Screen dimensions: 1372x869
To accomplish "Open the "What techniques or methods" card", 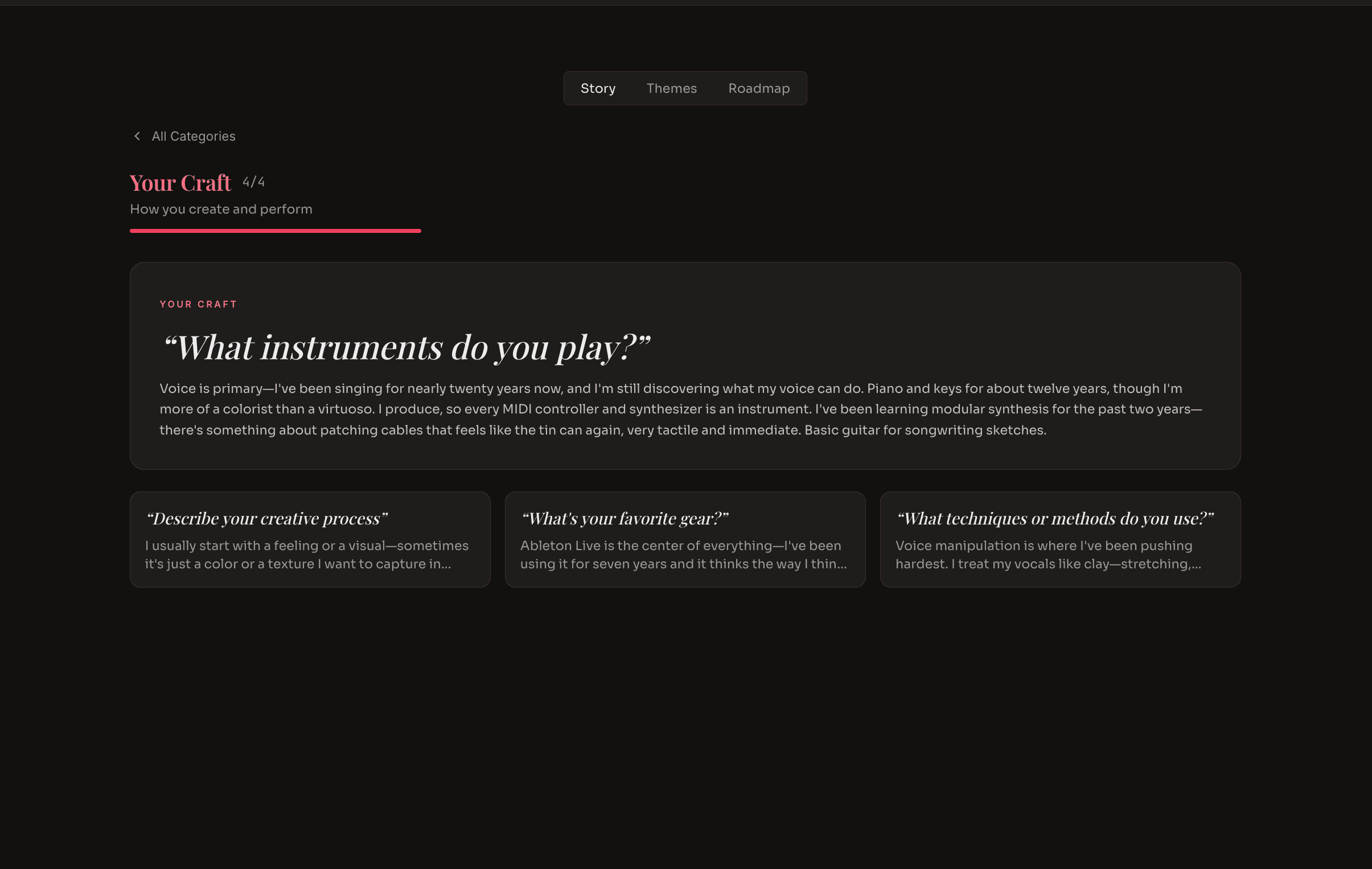I will [1060, 539].
